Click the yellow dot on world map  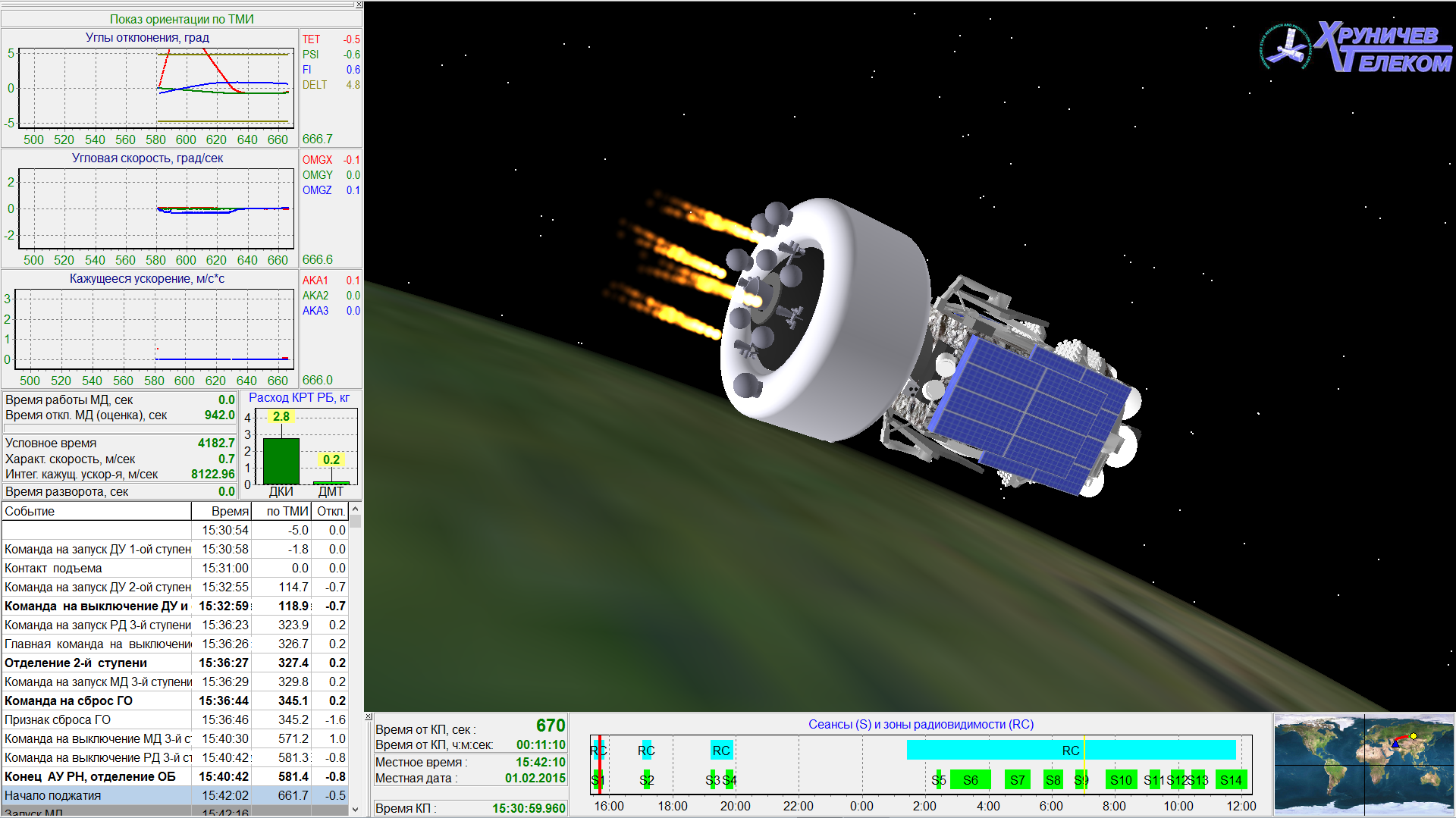pos(1414,736)
